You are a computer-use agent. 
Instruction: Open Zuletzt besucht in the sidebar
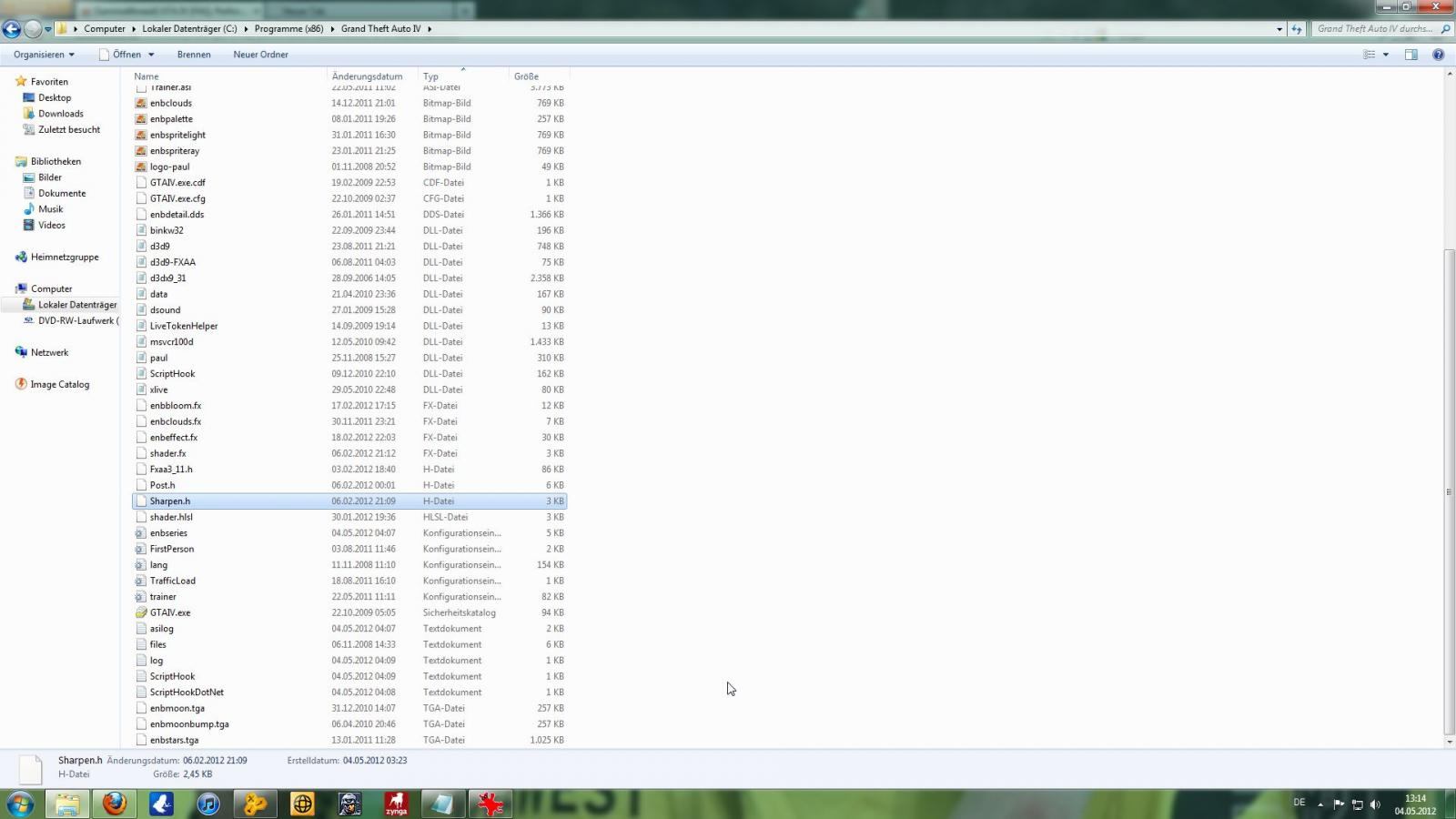69,129
